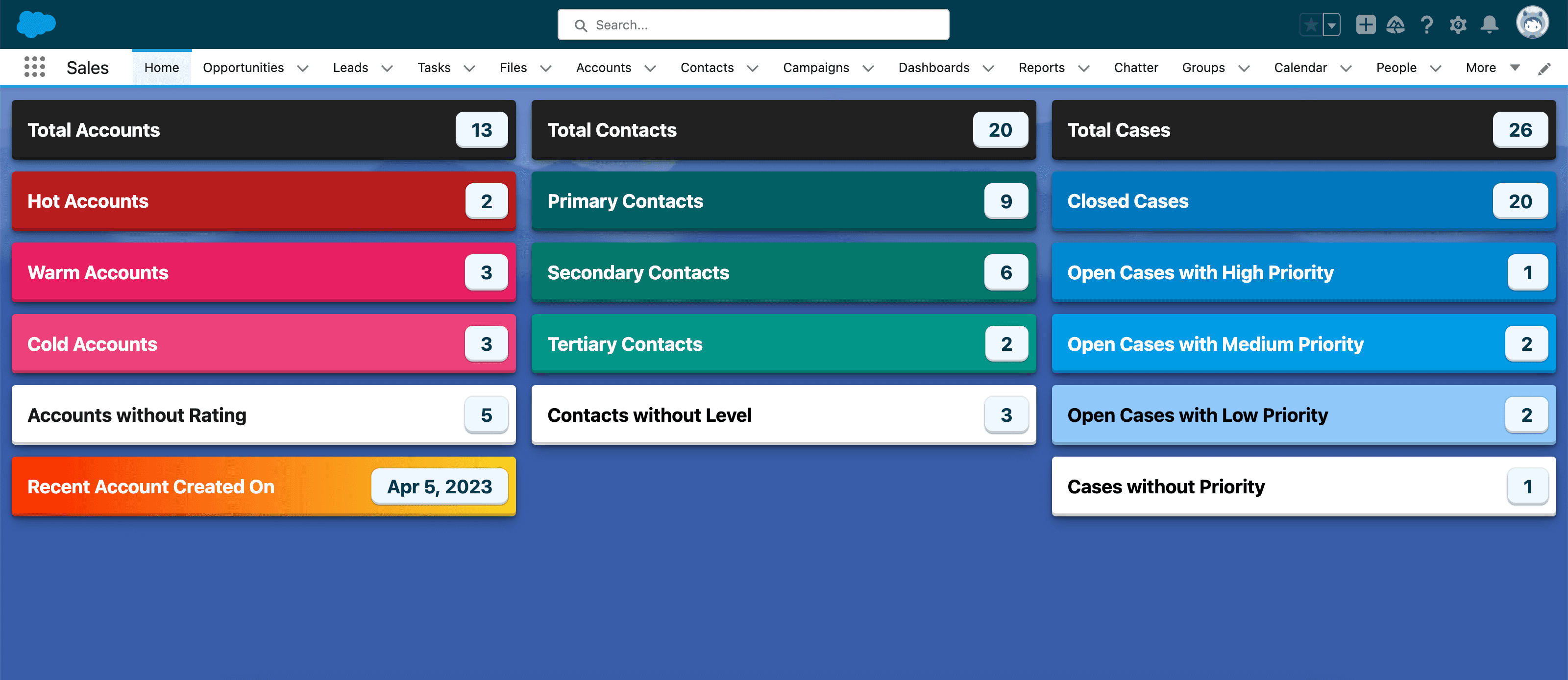Open Trailhead guidance icon
1568x680 pixels.
coord(1395,25)
